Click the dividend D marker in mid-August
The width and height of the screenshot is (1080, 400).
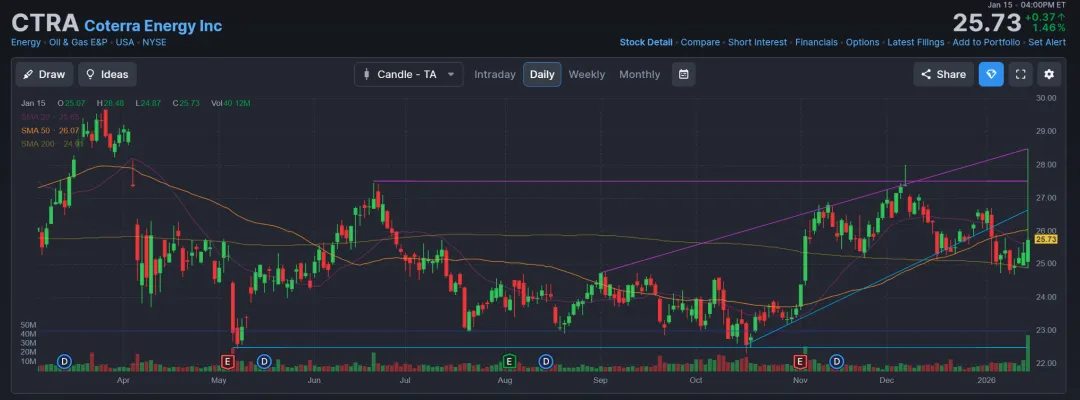(546, 361)
